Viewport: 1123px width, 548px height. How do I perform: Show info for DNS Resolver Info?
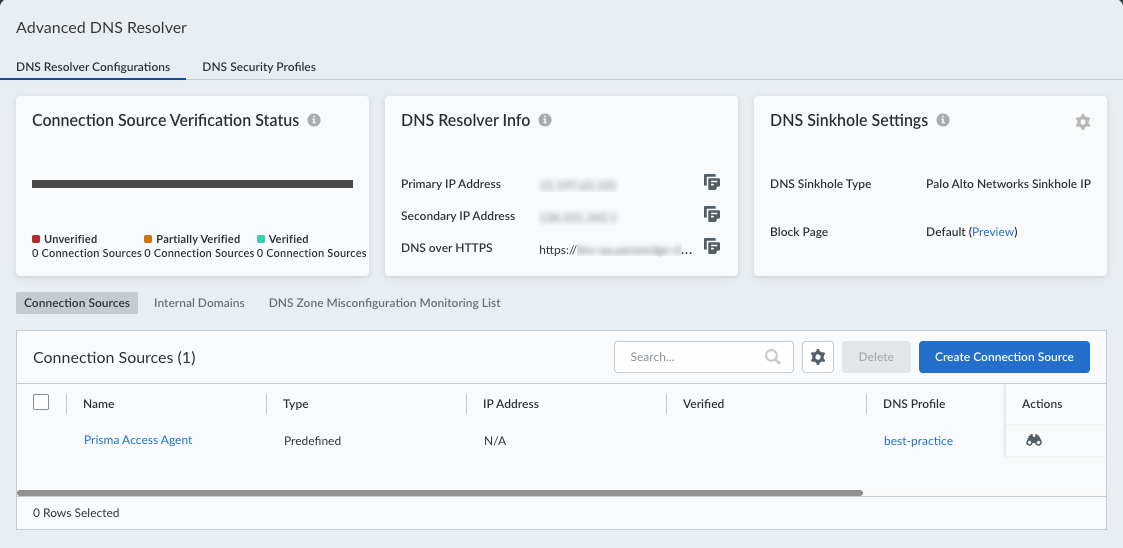(x=545, y=120)
